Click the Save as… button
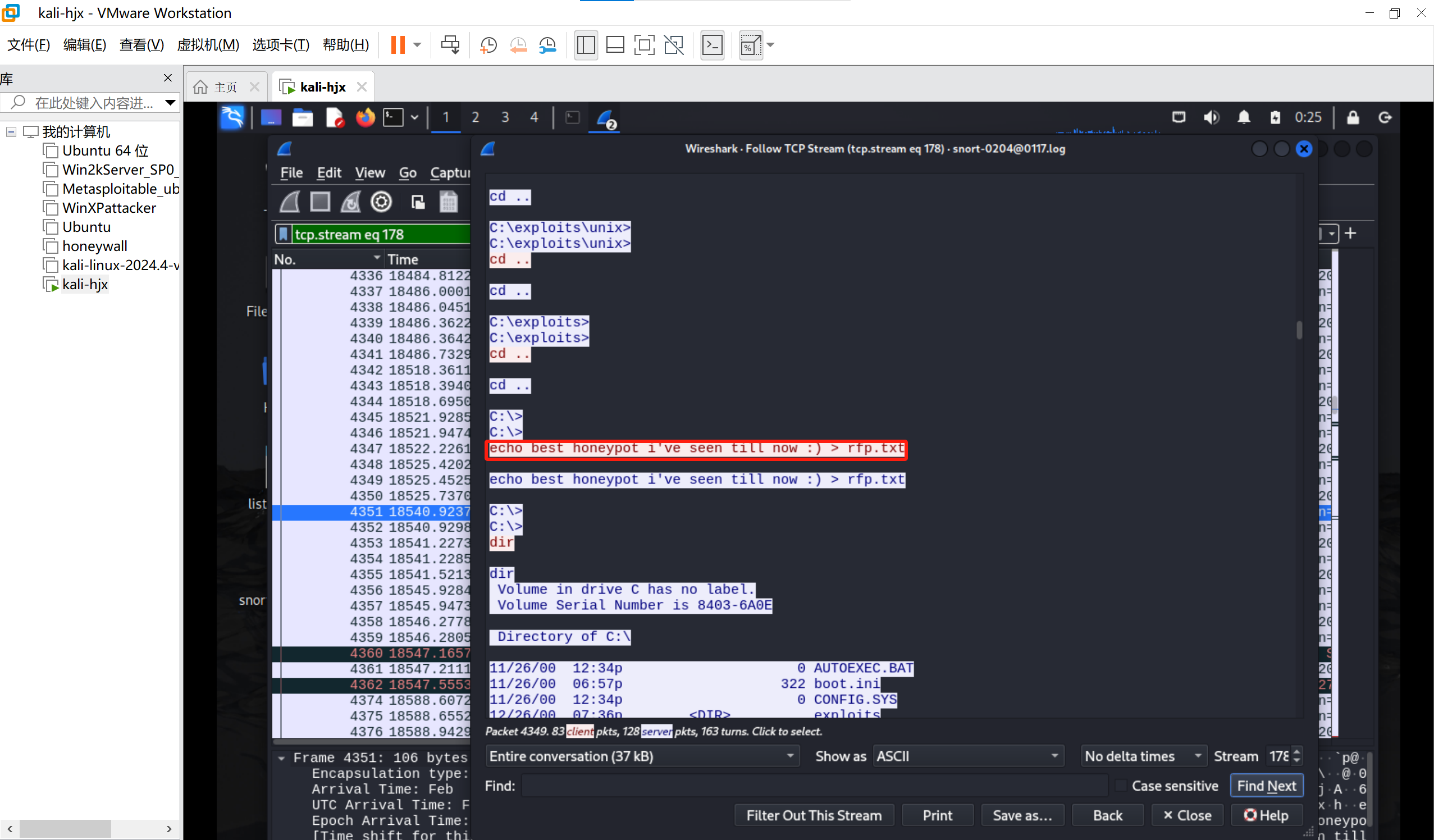 [x=1022, y=815]
